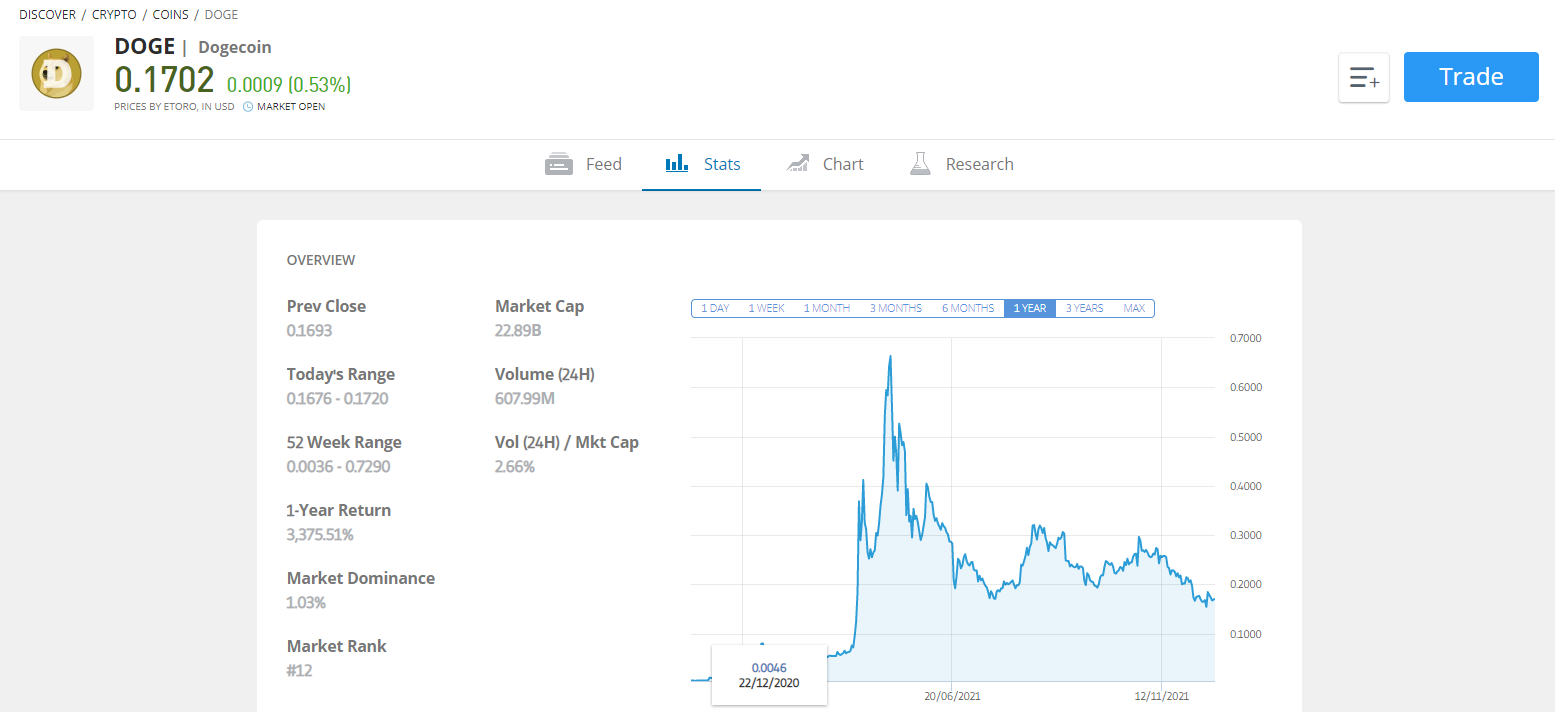1555x712 pixels.
Task: Select 3 YEARS chart range
Action: [x=1084, y=308]
